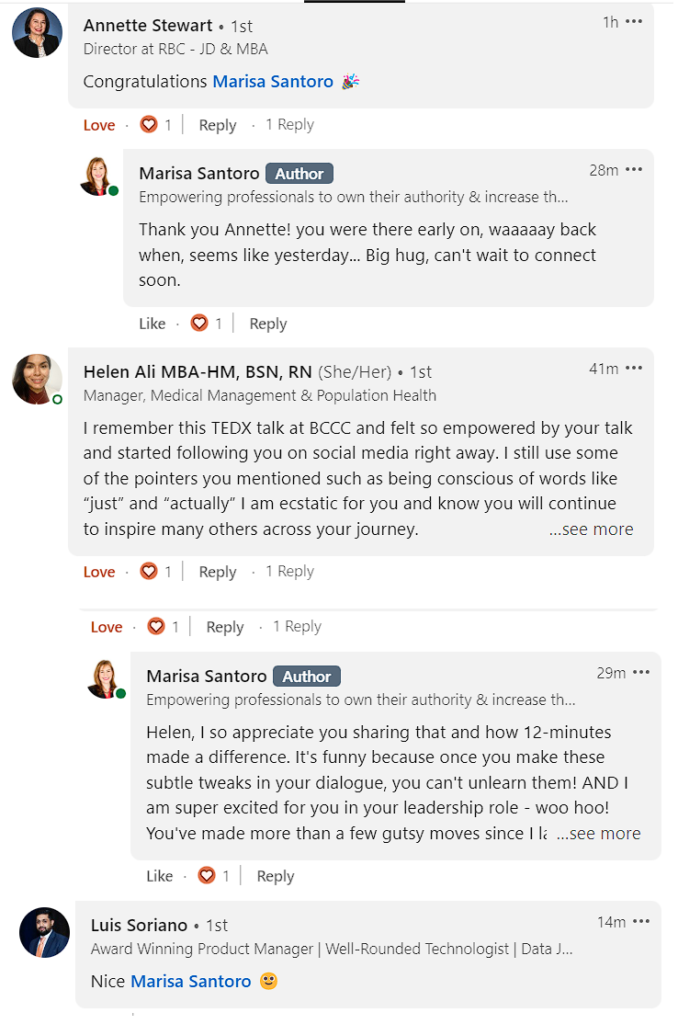The image size is (678, 1024).
Task: Toggle Love reaction on Annette Stewart's comment
Action: tap(99, 125)
